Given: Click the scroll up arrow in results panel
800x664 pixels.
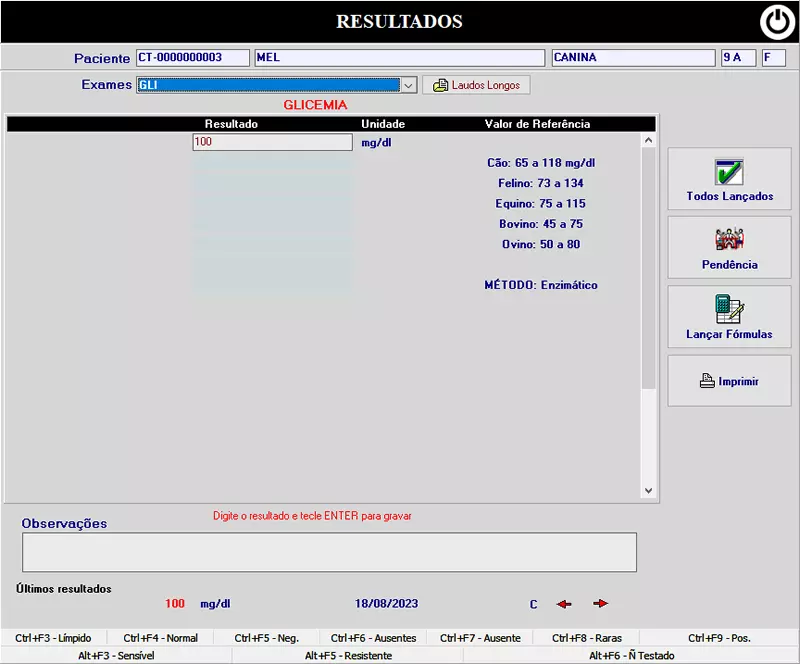Looking at the screenshot, I should pyautogui.click(x=648, y=141).
